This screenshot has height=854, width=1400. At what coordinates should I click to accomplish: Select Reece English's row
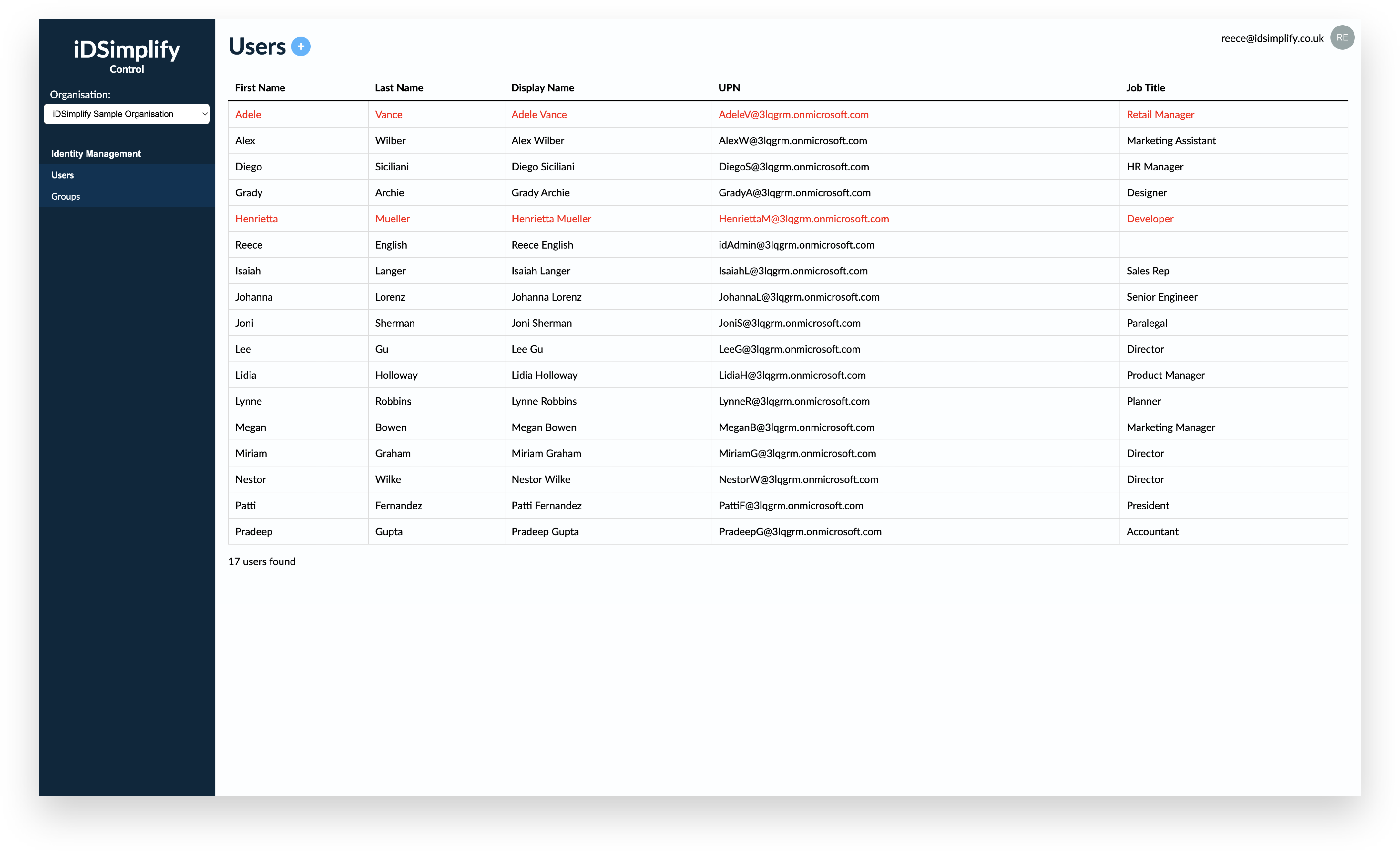pos(542,245)
